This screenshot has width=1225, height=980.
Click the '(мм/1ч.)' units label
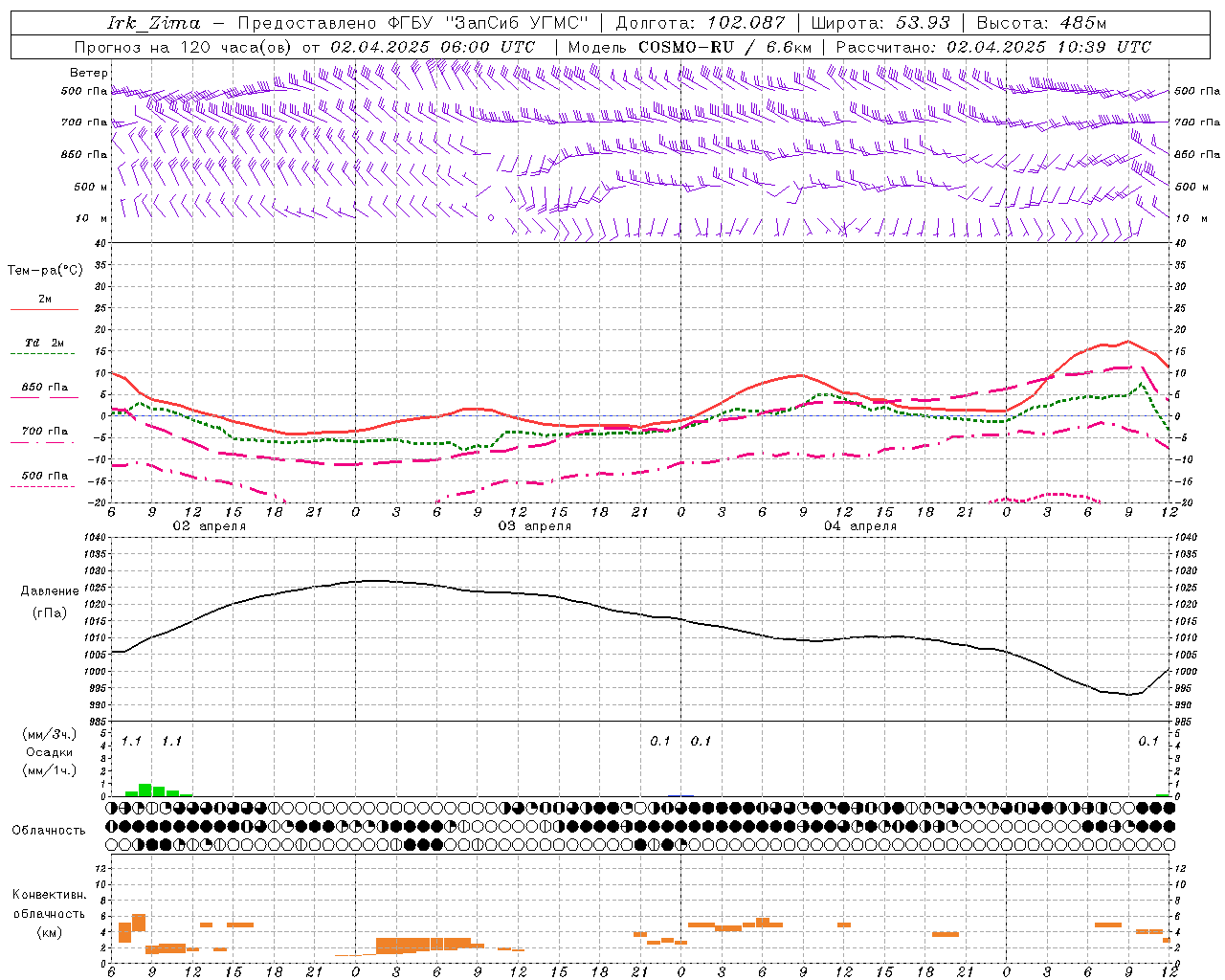(49, 770)
